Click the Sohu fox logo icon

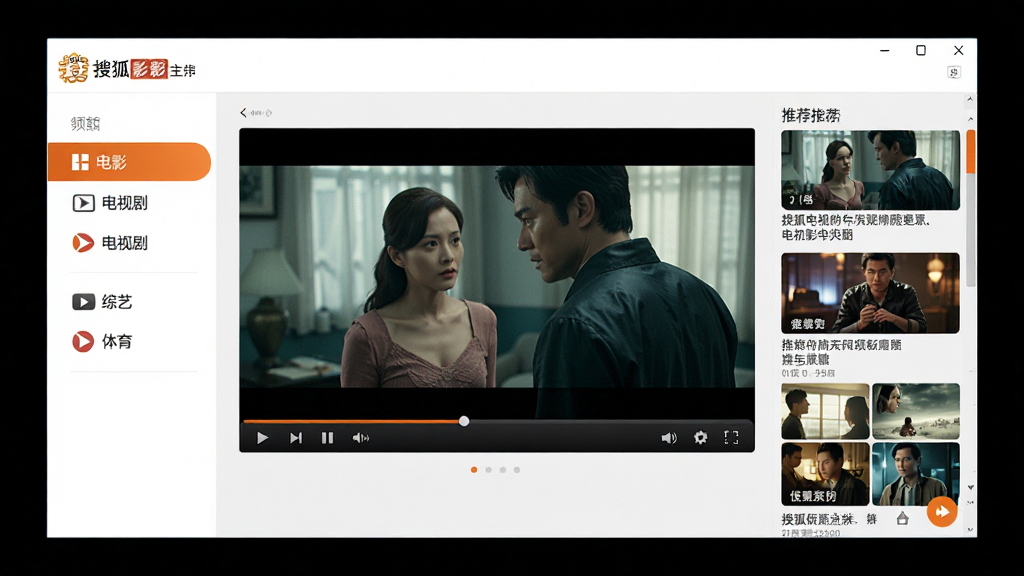tap(73, 68)
